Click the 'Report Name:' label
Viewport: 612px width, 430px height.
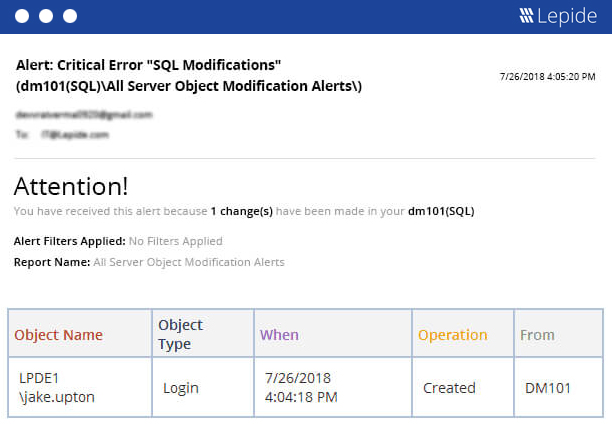coord(52,262)
